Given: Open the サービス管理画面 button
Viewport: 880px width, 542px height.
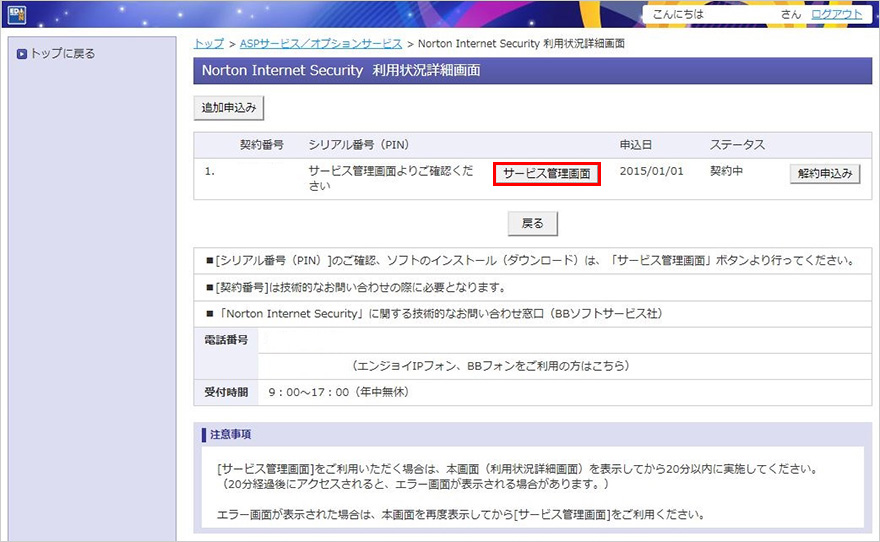Looking at the screenshot, I should [x=547, y=174].
